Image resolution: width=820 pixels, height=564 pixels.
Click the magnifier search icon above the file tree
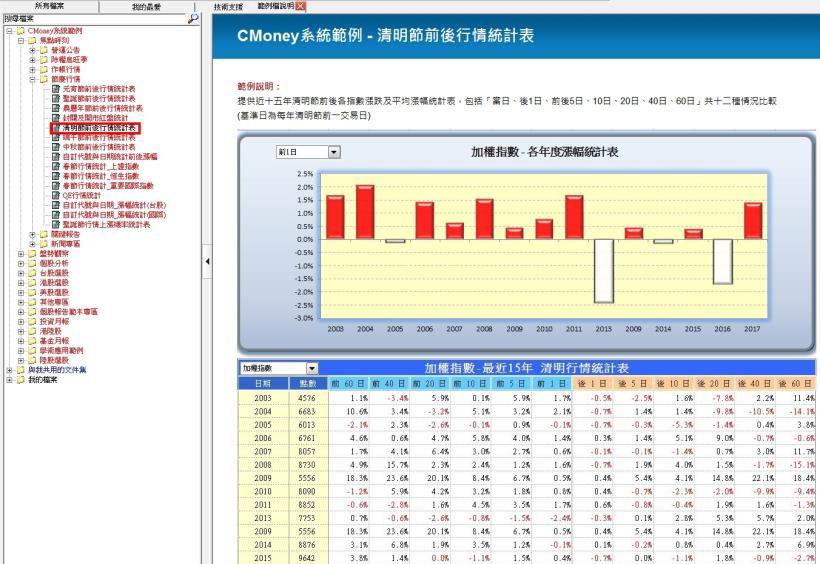point(193,18)
